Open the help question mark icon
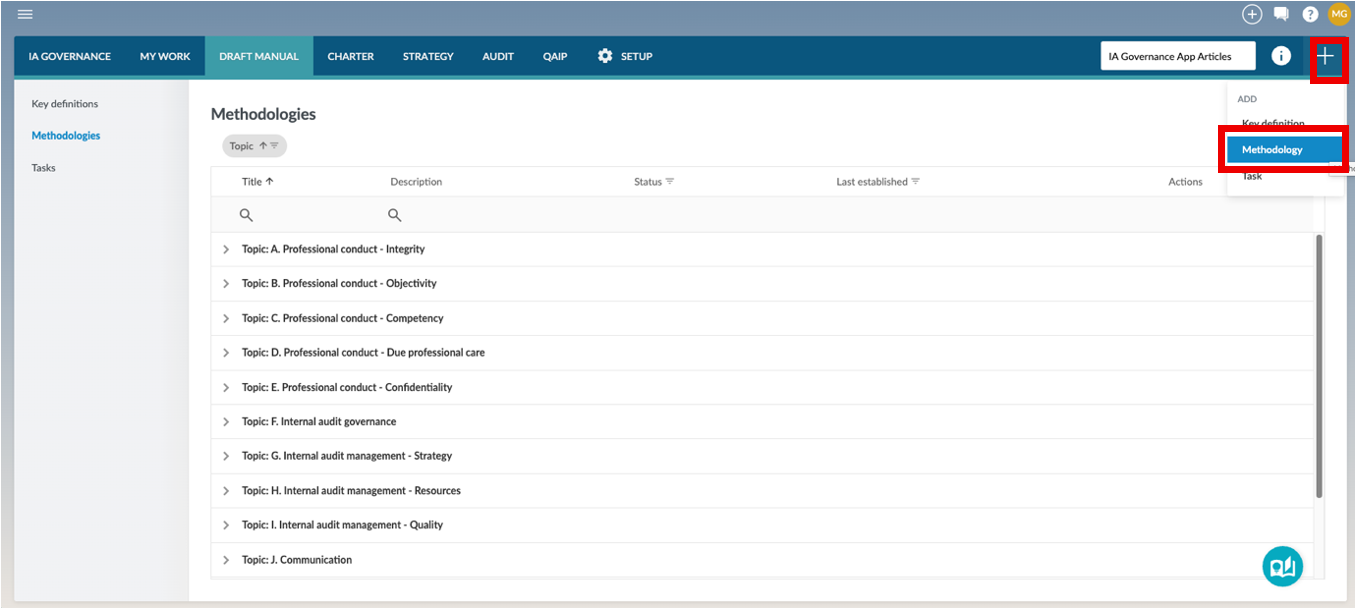Screen dimensions: 1357x609 point(1310,14)
